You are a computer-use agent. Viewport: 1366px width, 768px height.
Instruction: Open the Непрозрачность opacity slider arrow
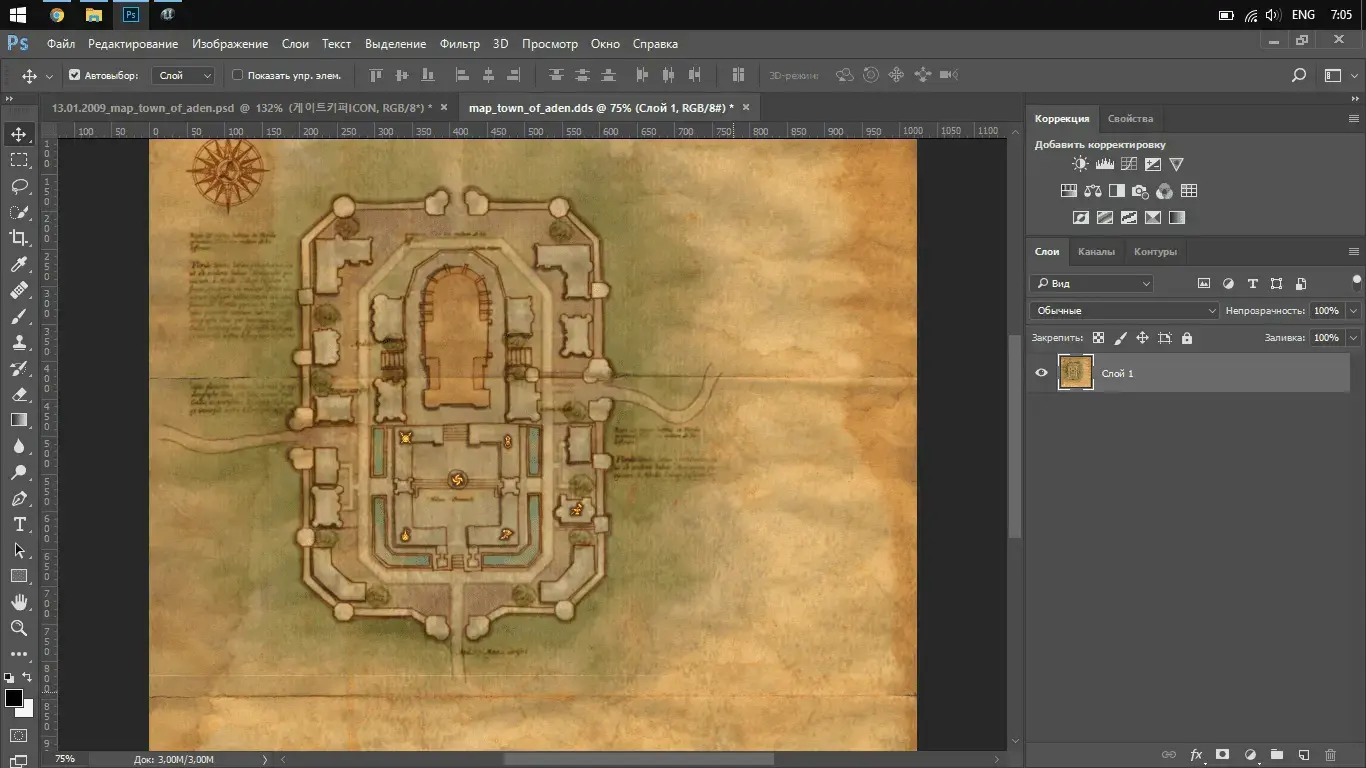click(1353, 311)
